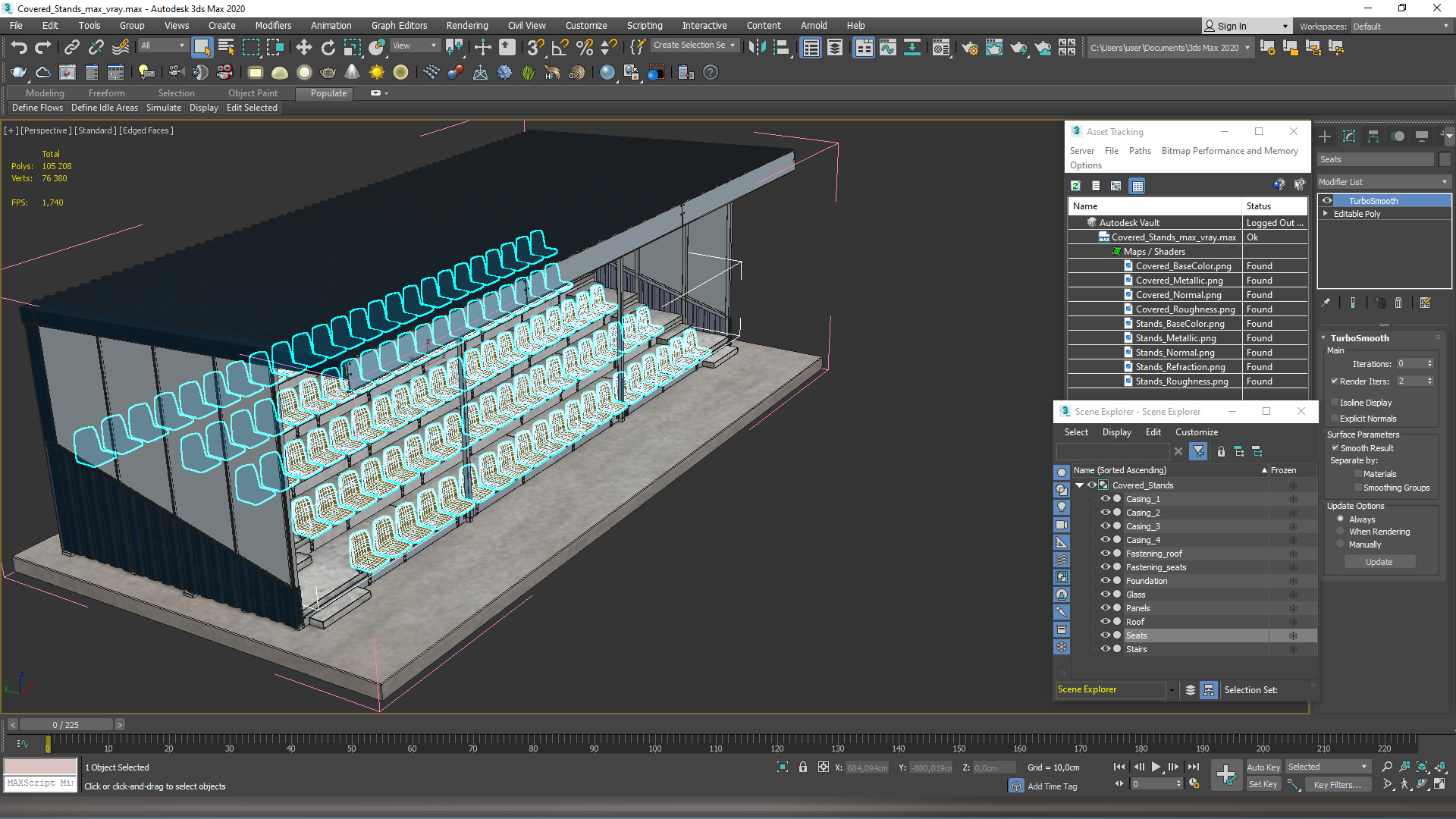Viewport: 1456px width, 819px height.
Task: Click the Auto Key button
Action: tap(1263, 767)
